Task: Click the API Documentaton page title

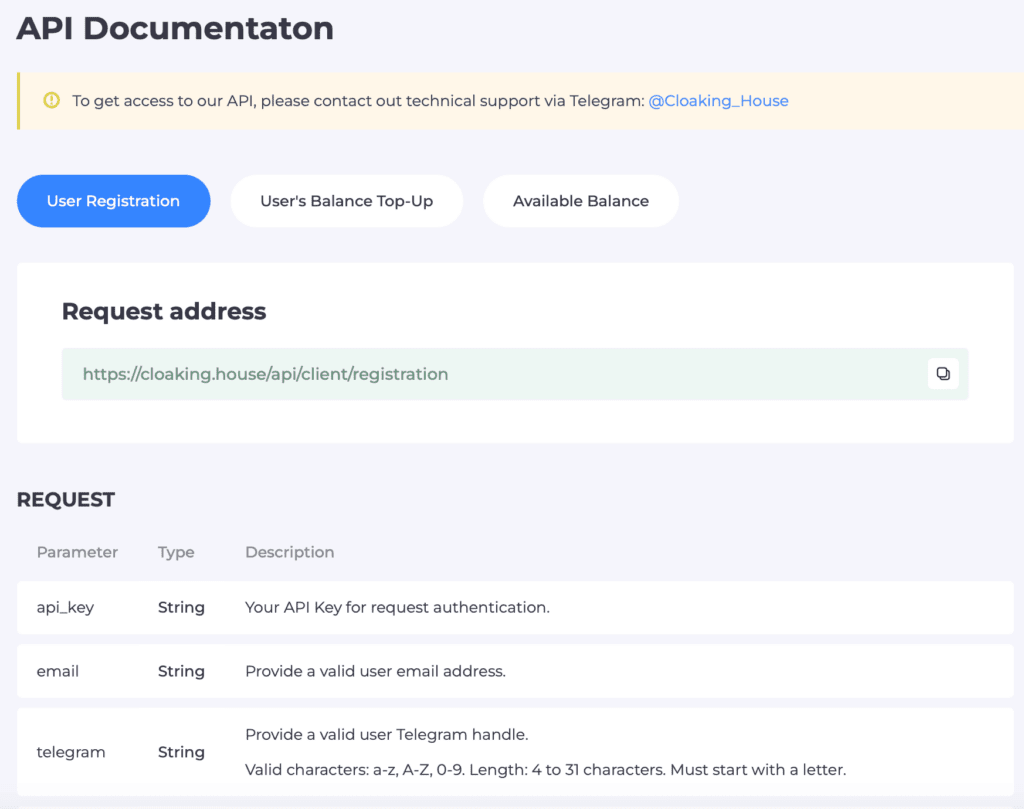Action: (174, 28)
